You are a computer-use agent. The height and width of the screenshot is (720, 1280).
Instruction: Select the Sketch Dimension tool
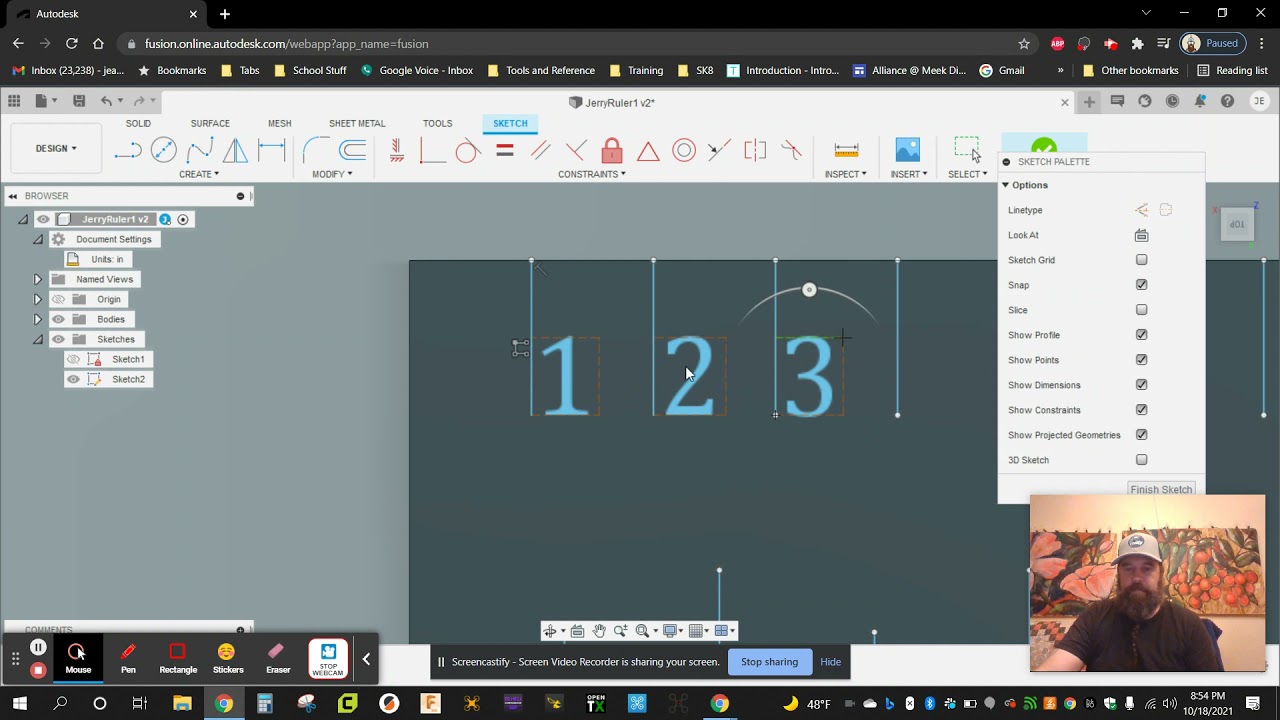tap(272, 151)
